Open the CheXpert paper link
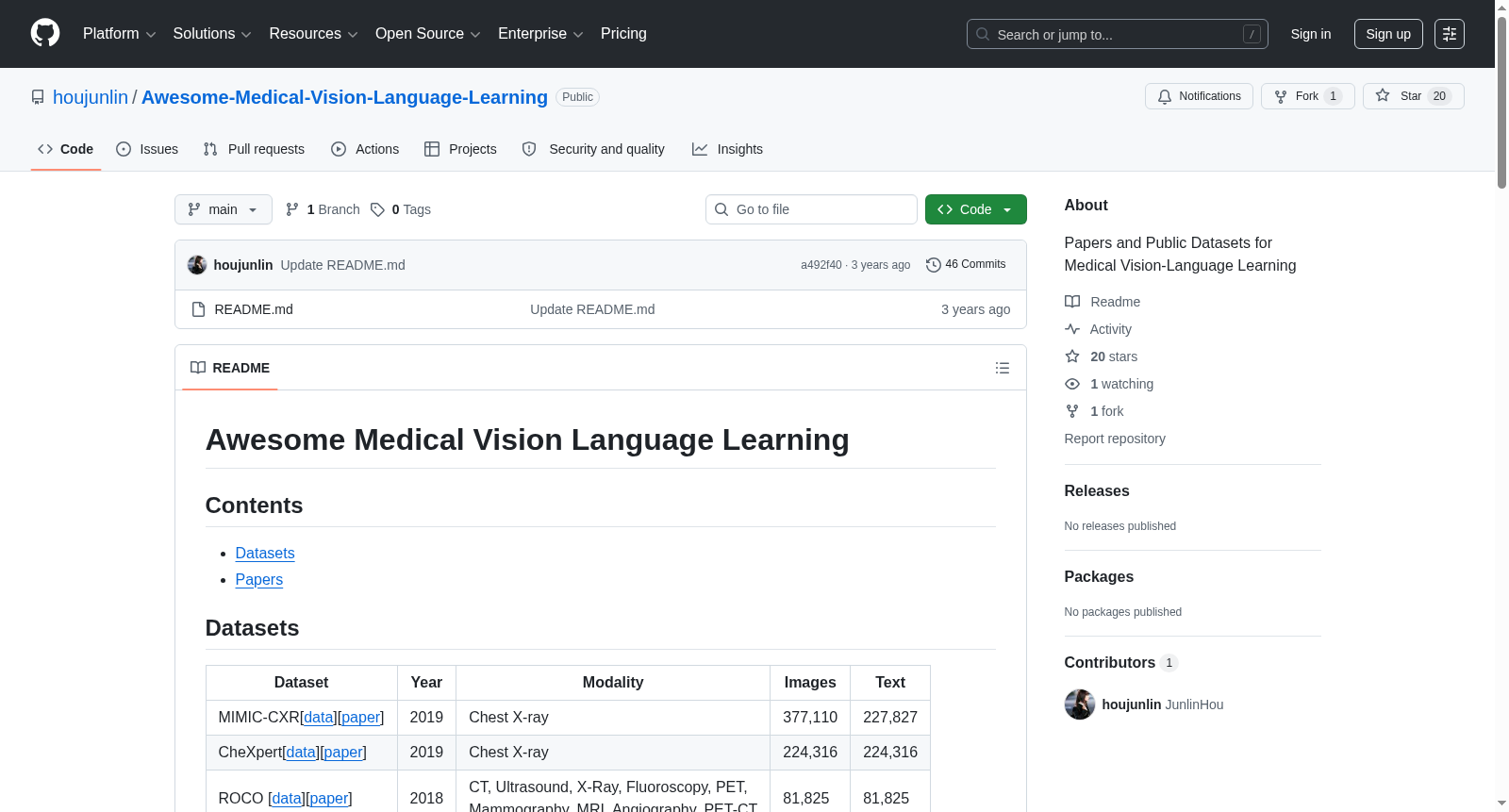 pos(343,753)
